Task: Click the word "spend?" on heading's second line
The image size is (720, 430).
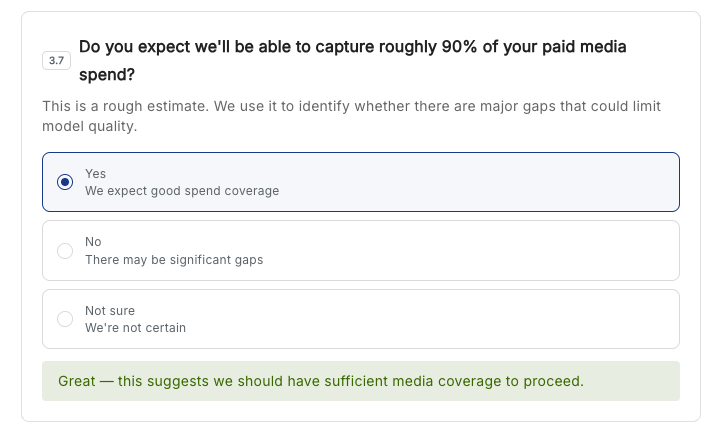Action: click(107, 74)
